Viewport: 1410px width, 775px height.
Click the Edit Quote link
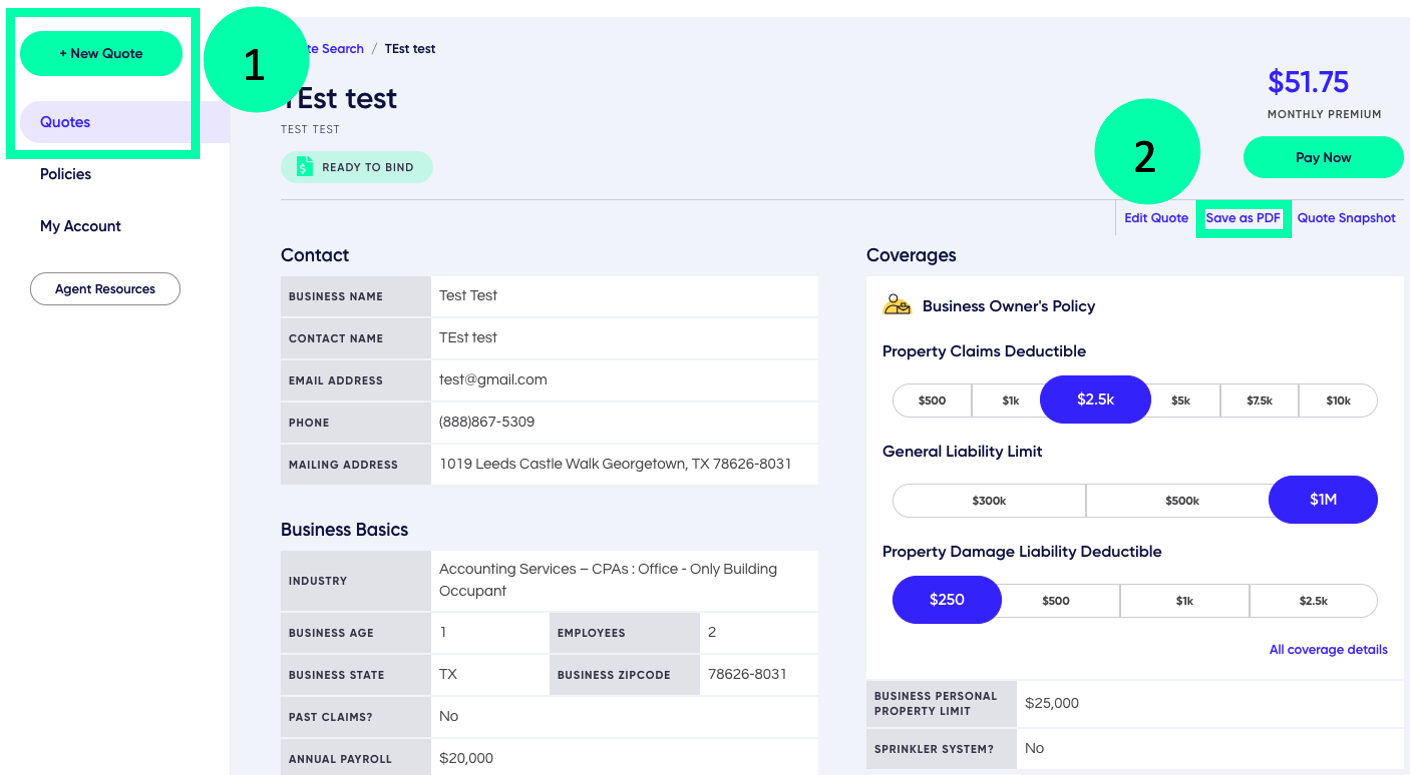pyautogui.click(x=1156, y=218)
